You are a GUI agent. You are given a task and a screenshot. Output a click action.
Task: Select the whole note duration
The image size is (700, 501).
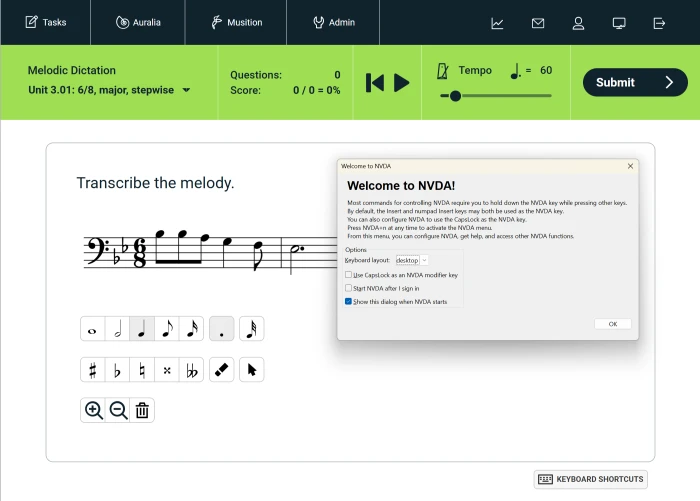[x=93, y=329]
